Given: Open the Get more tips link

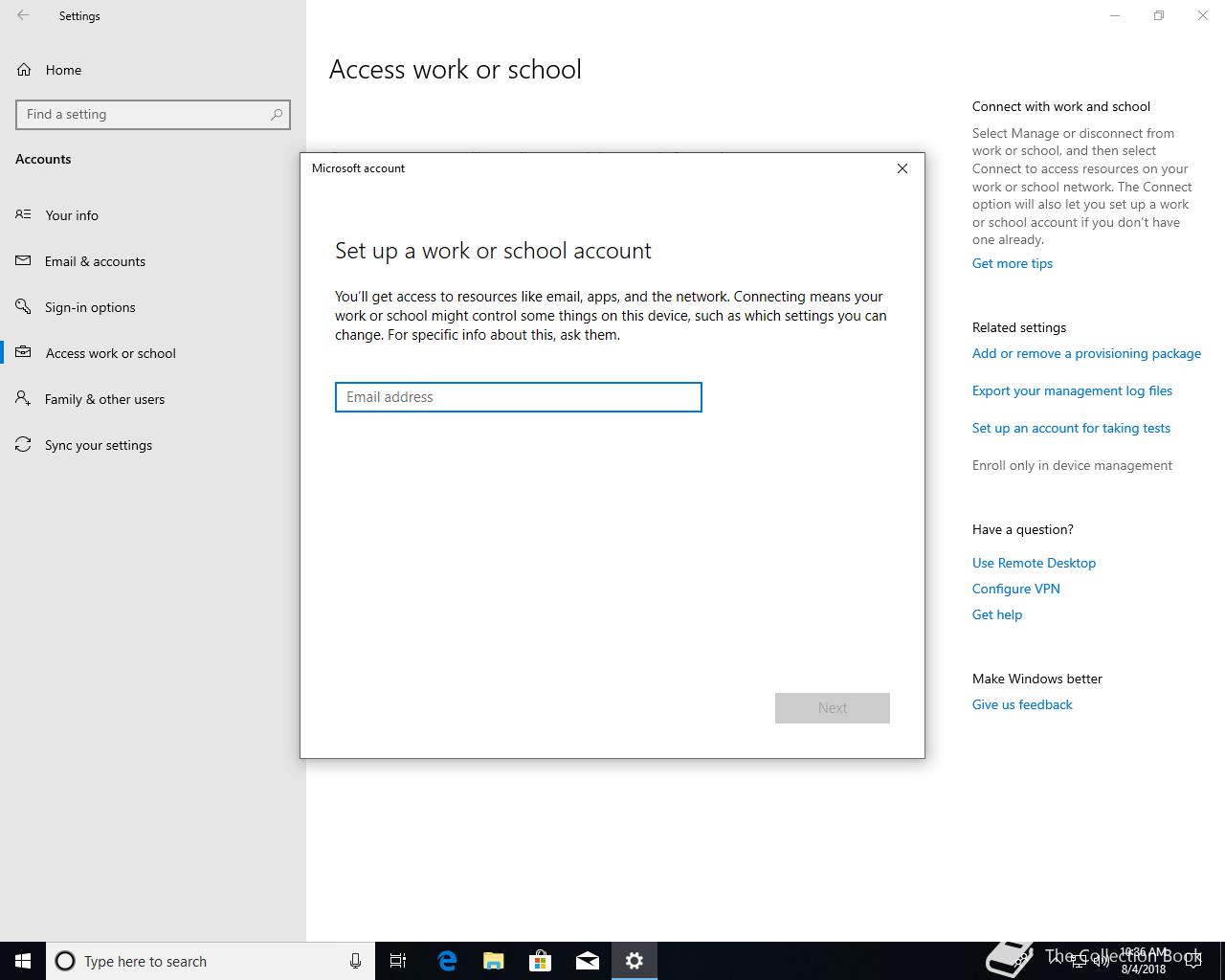Looking at the screenshot, I should (1012, 263).
